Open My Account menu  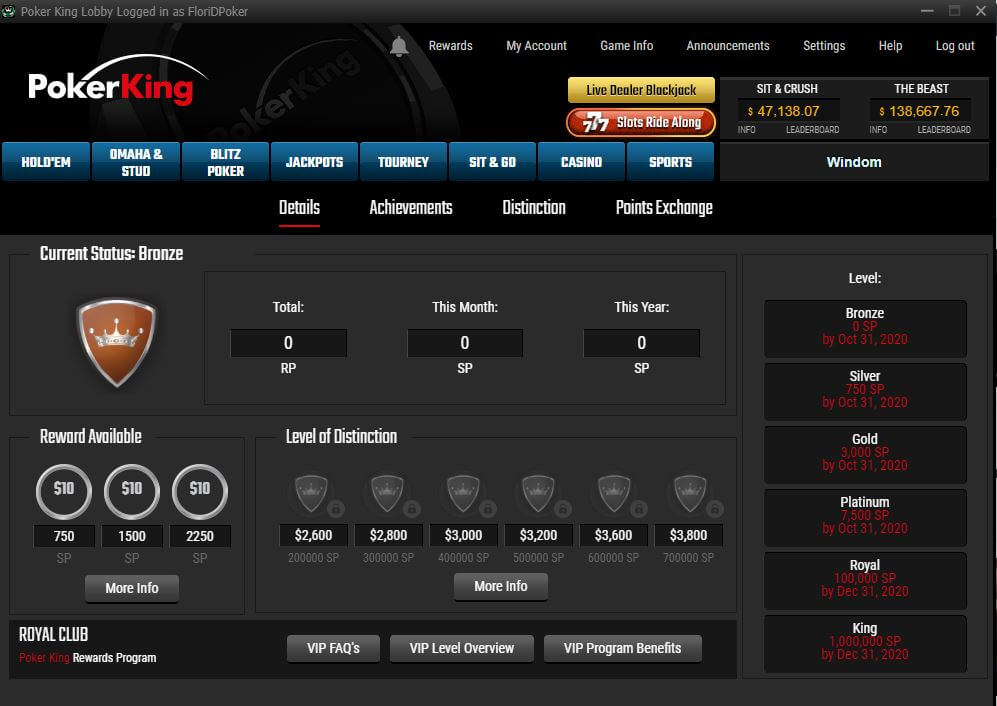536,46
